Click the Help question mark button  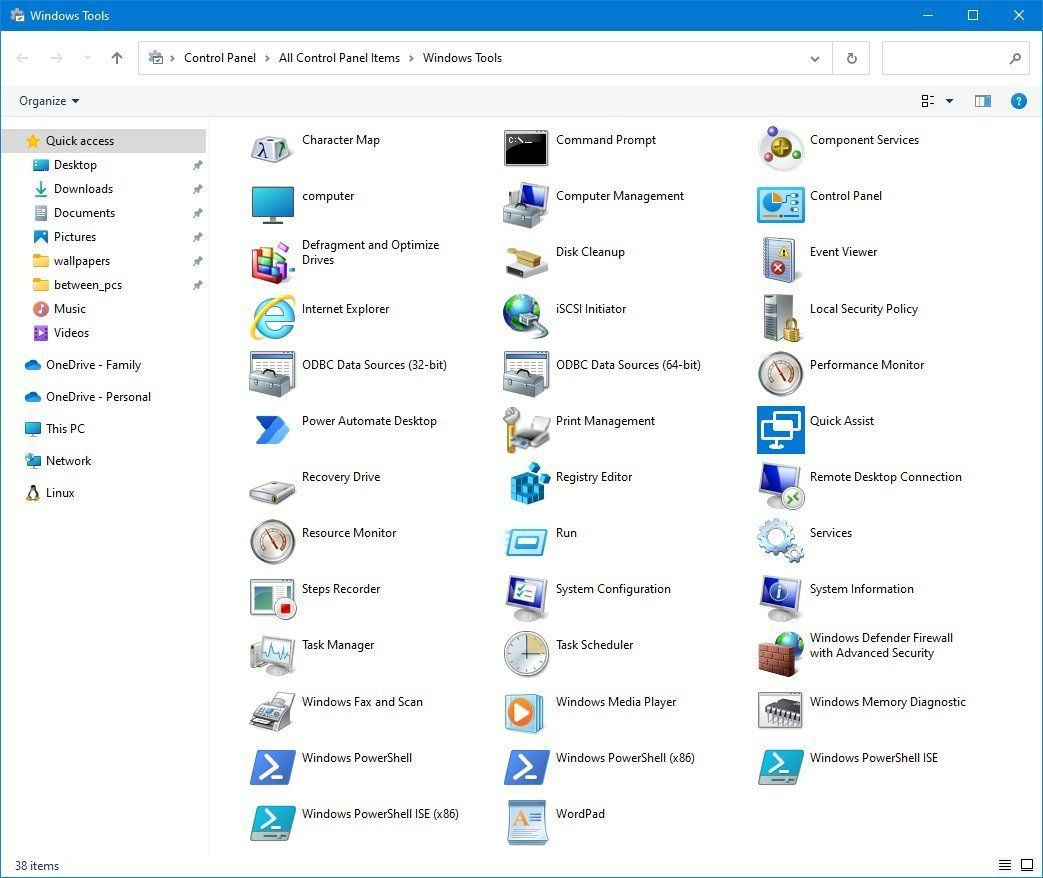(x=1018, y=101)
